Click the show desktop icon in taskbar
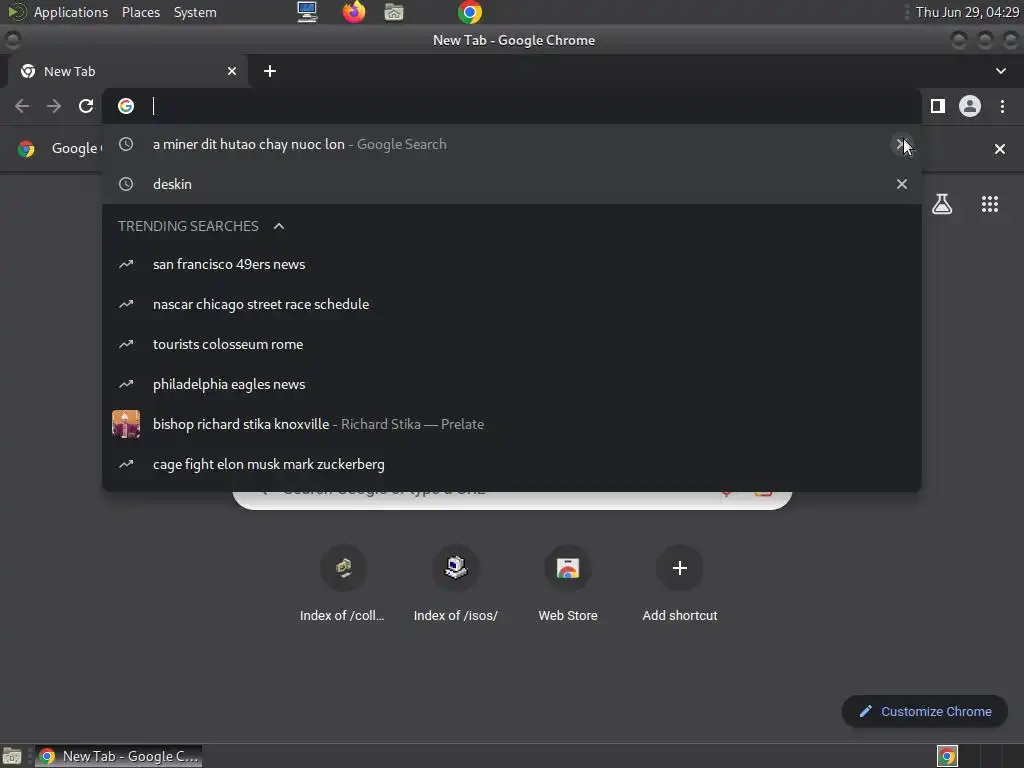This screenshot has width=1024, height=768. point(12,756)
